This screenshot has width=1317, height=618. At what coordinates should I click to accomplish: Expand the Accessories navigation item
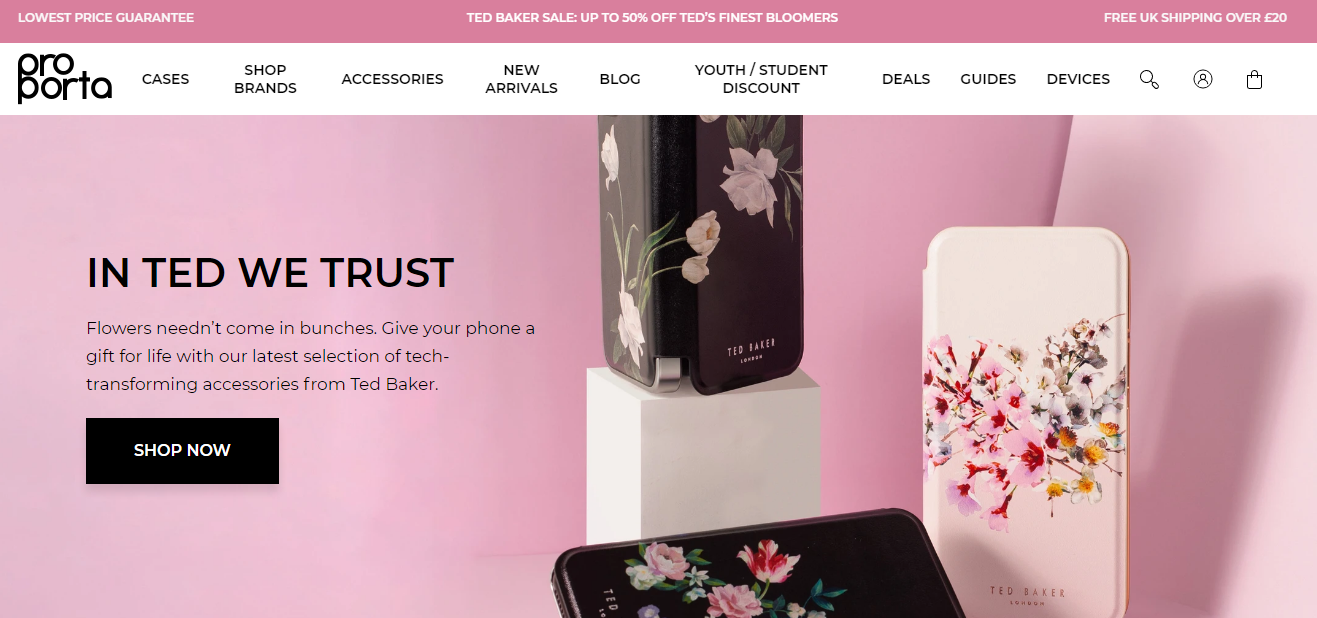coord(392,79)
